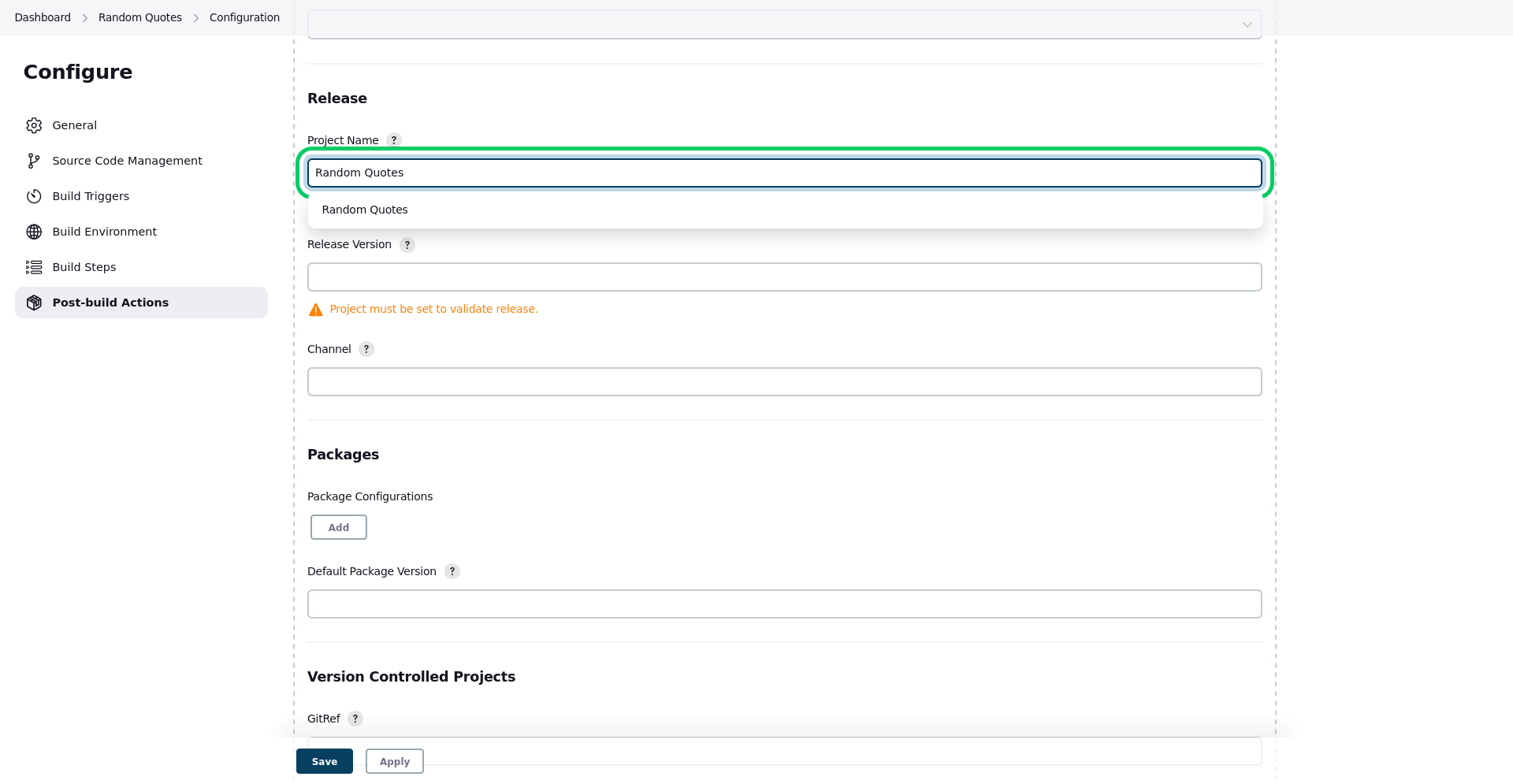Open Configuration breadcrumb link
1513x784 pixels.
[244, 17]
